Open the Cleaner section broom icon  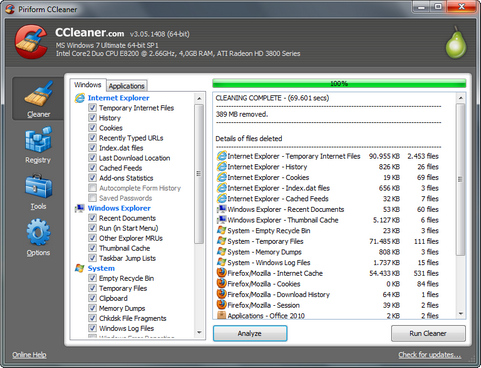tap(38, 93)
